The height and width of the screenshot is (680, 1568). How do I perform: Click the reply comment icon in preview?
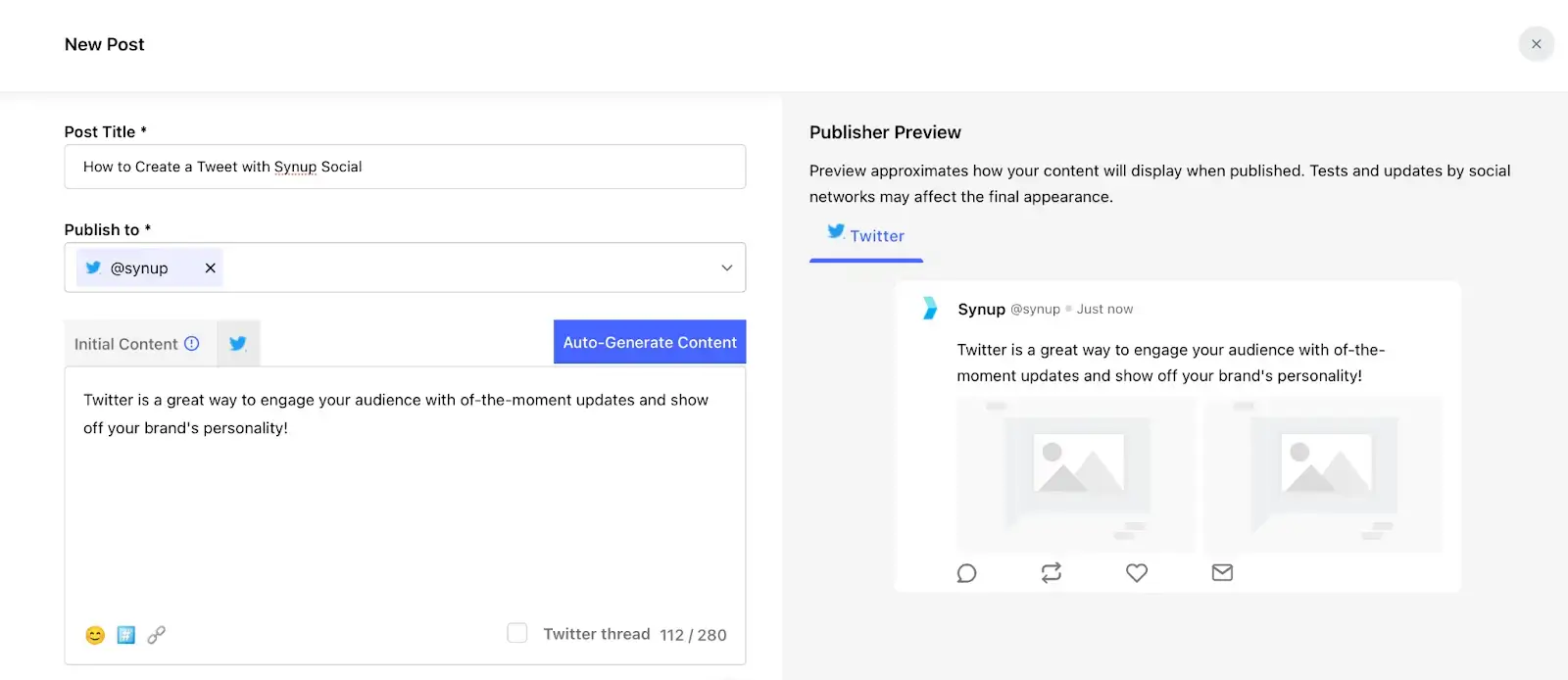pyautogui.click(x=966, y=573)
